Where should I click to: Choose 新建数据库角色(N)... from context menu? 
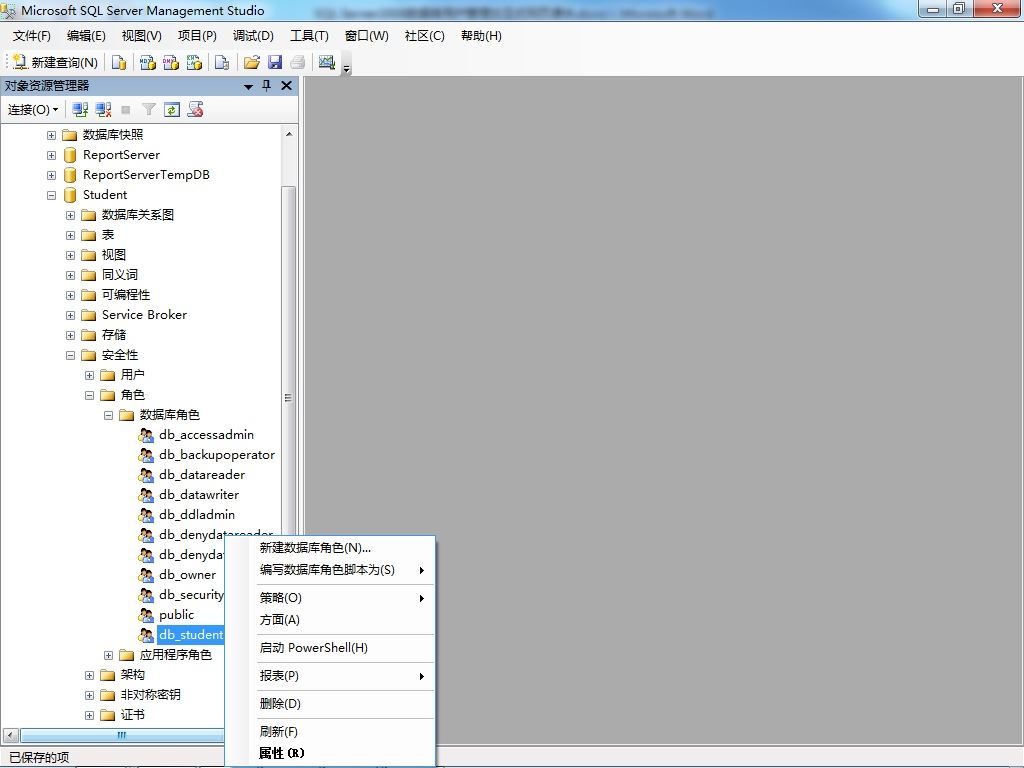tap(330, 548)
